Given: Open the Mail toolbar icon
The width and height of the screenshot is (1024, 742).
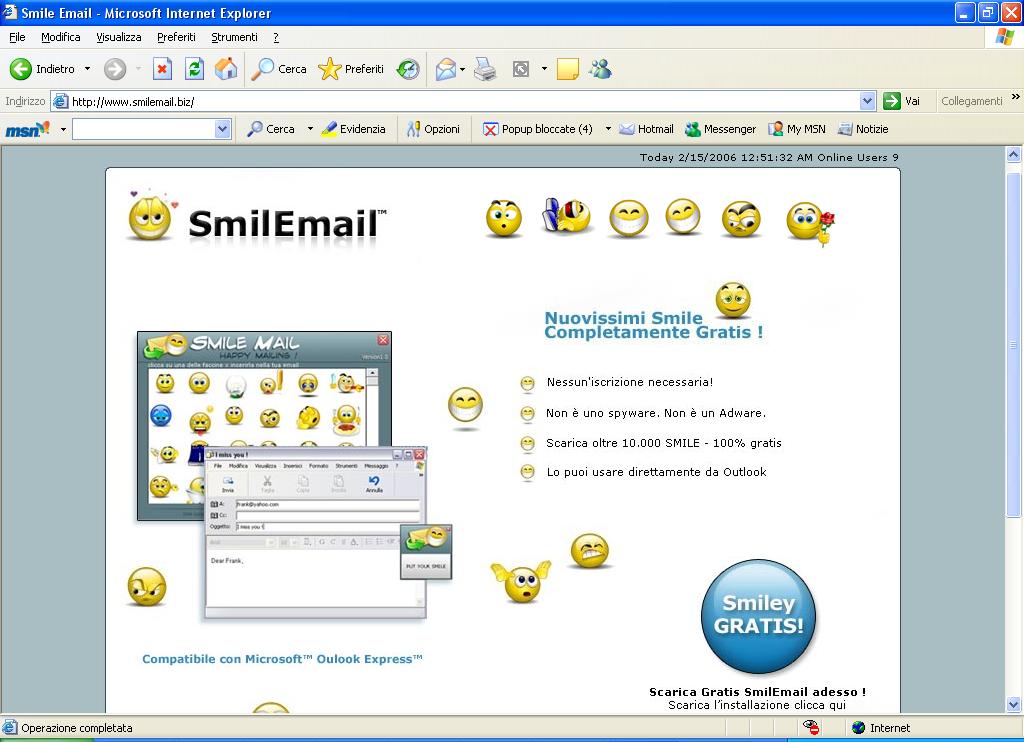Looking at the screenshot, I should click(445, 69).
